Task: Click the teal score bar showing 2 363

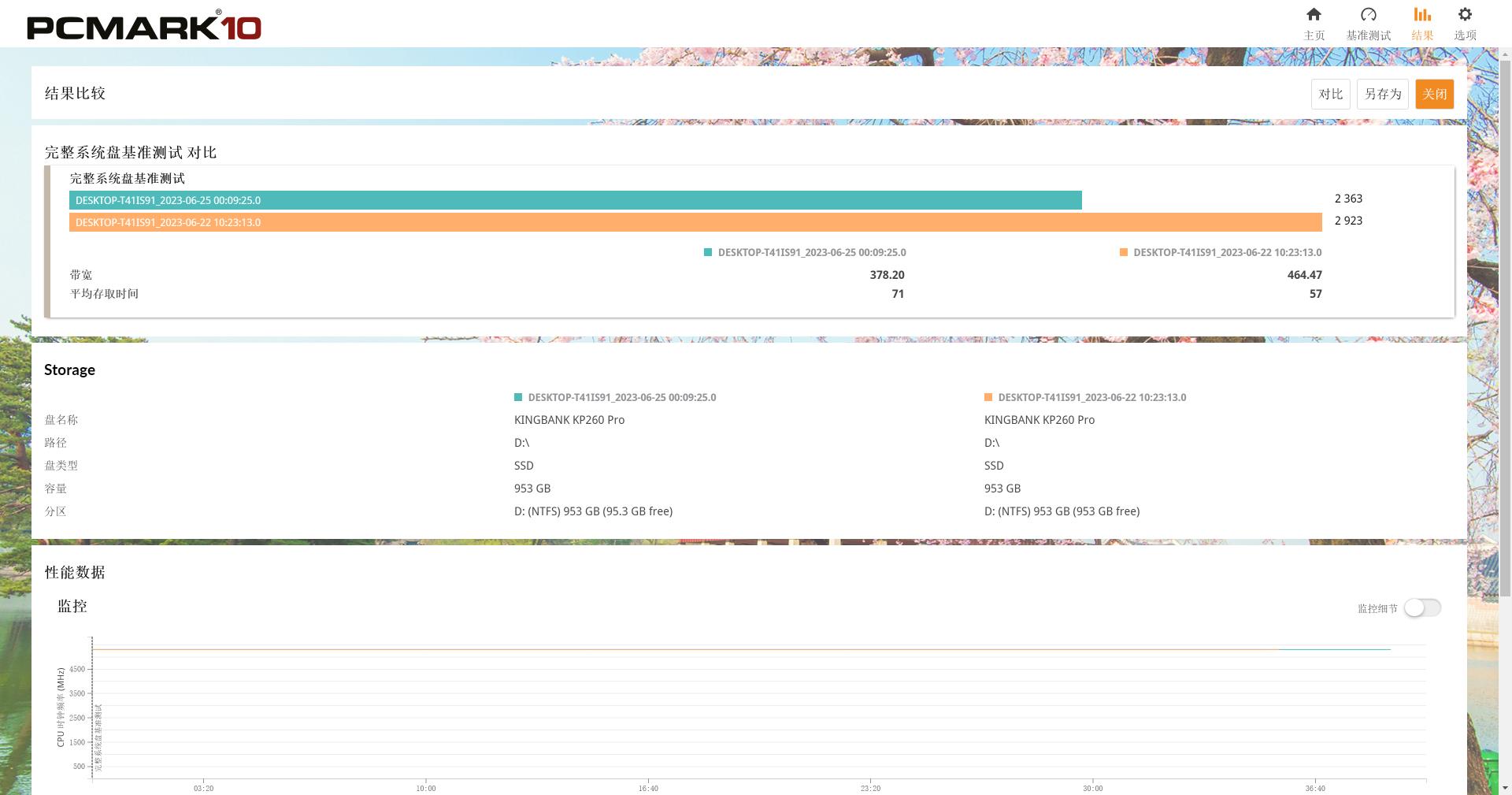Action: pos(575,200)
